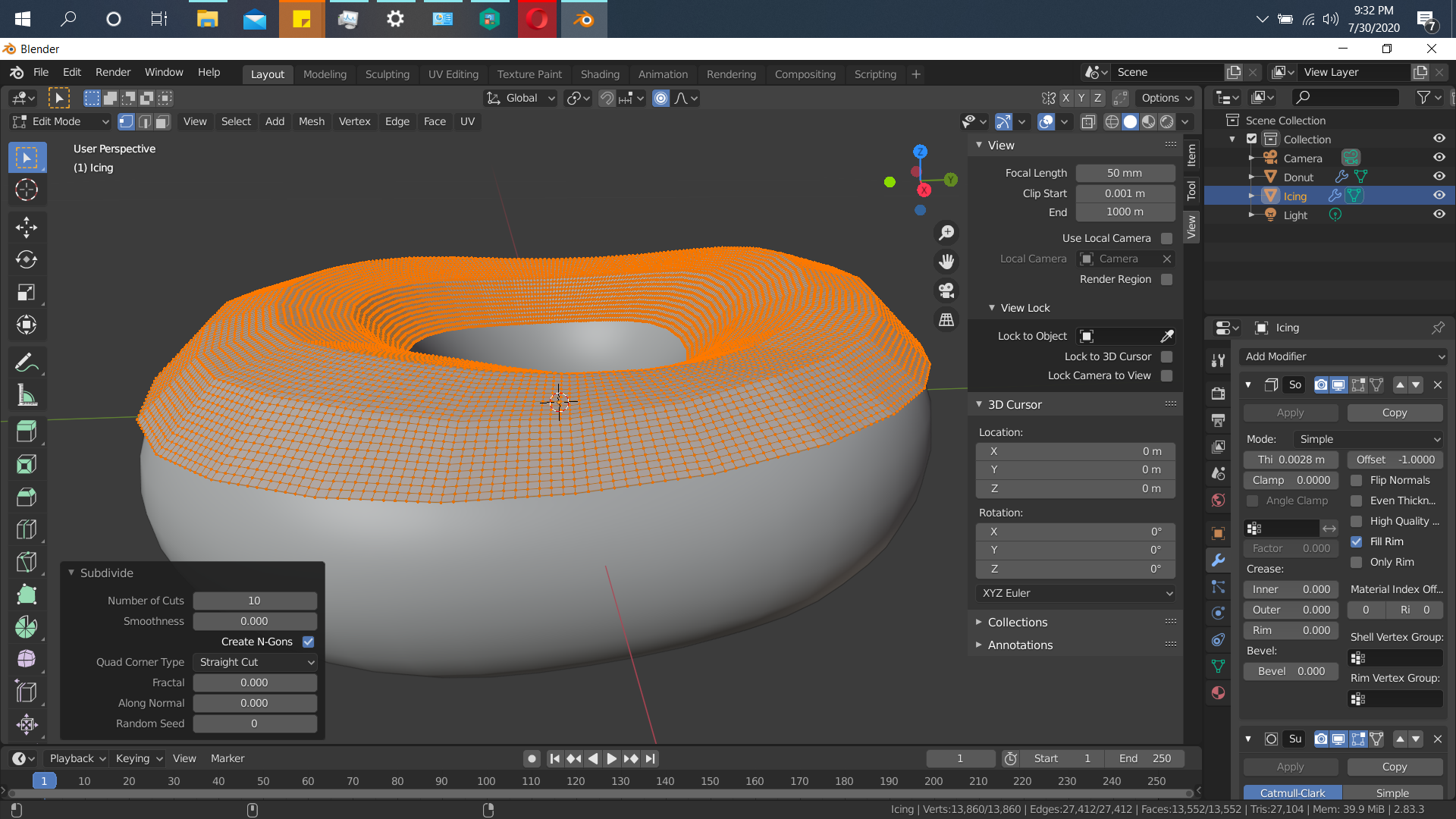Open the Shading workspace tab
Screen dimensions: 1456x819
pos(600,74)
